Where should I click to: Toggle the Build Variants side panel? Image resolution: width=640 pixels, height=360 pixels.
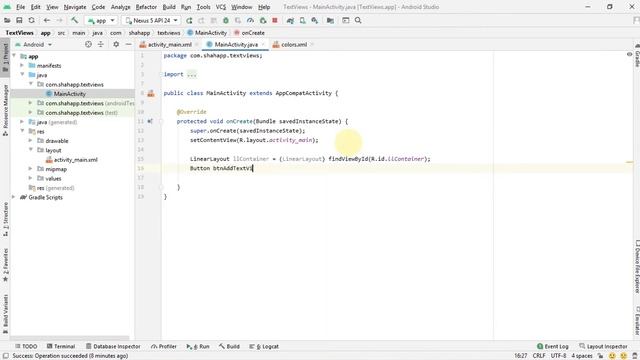[x=5, y=313]
